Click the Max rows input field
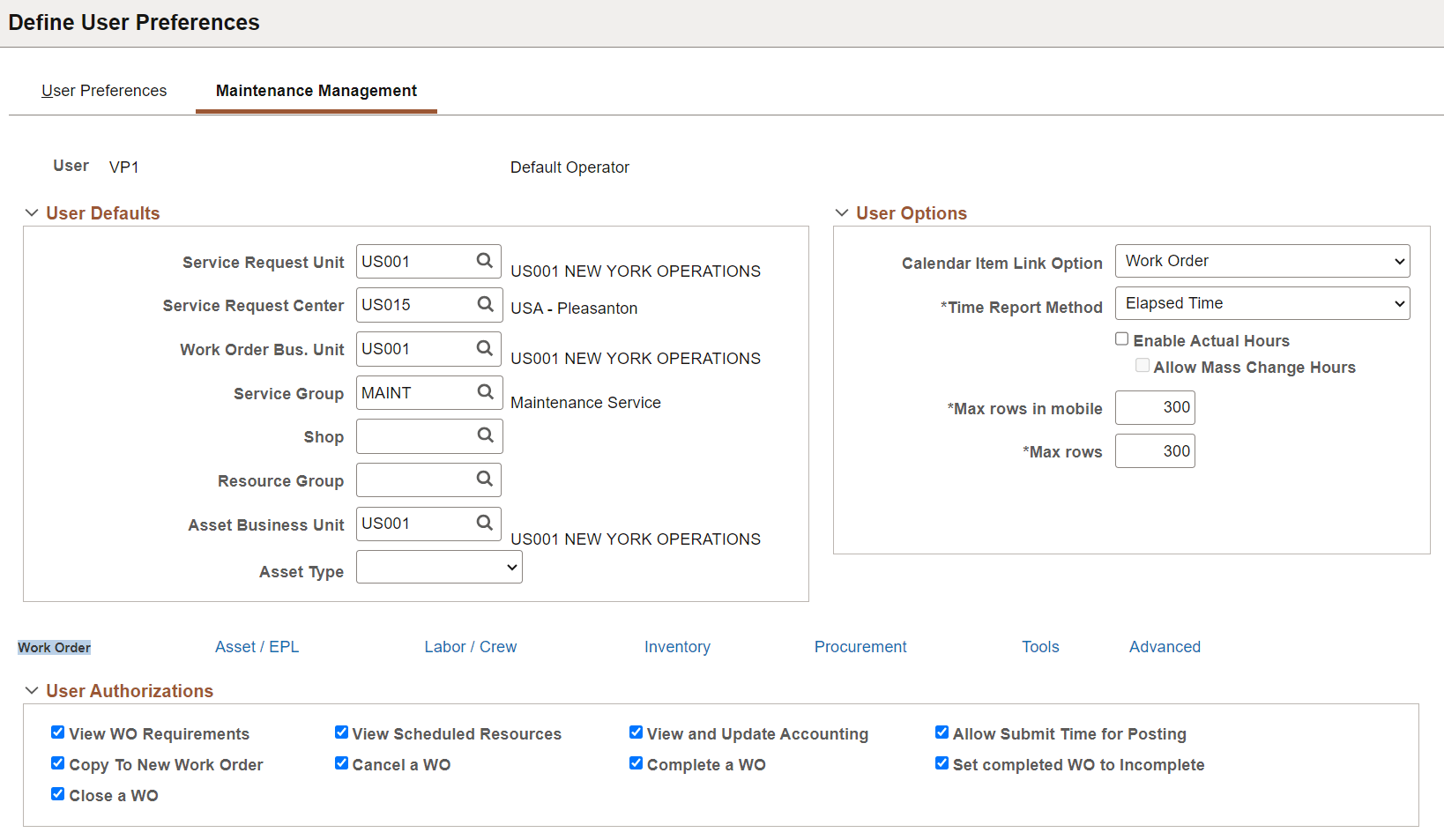This screenshot has height=840, width=1444. coord(1155,450)
